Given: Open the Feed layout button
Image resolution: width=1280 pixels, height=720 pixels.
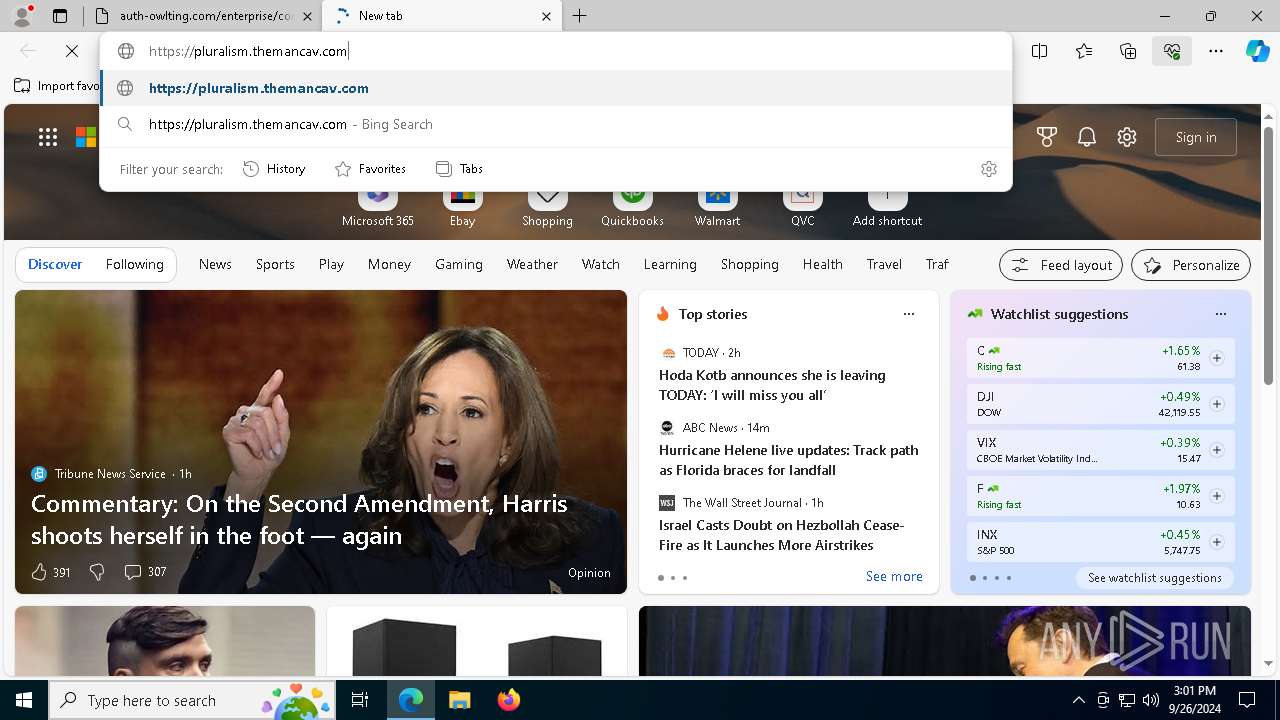Looking at the screenshot, I should 1061,265.
